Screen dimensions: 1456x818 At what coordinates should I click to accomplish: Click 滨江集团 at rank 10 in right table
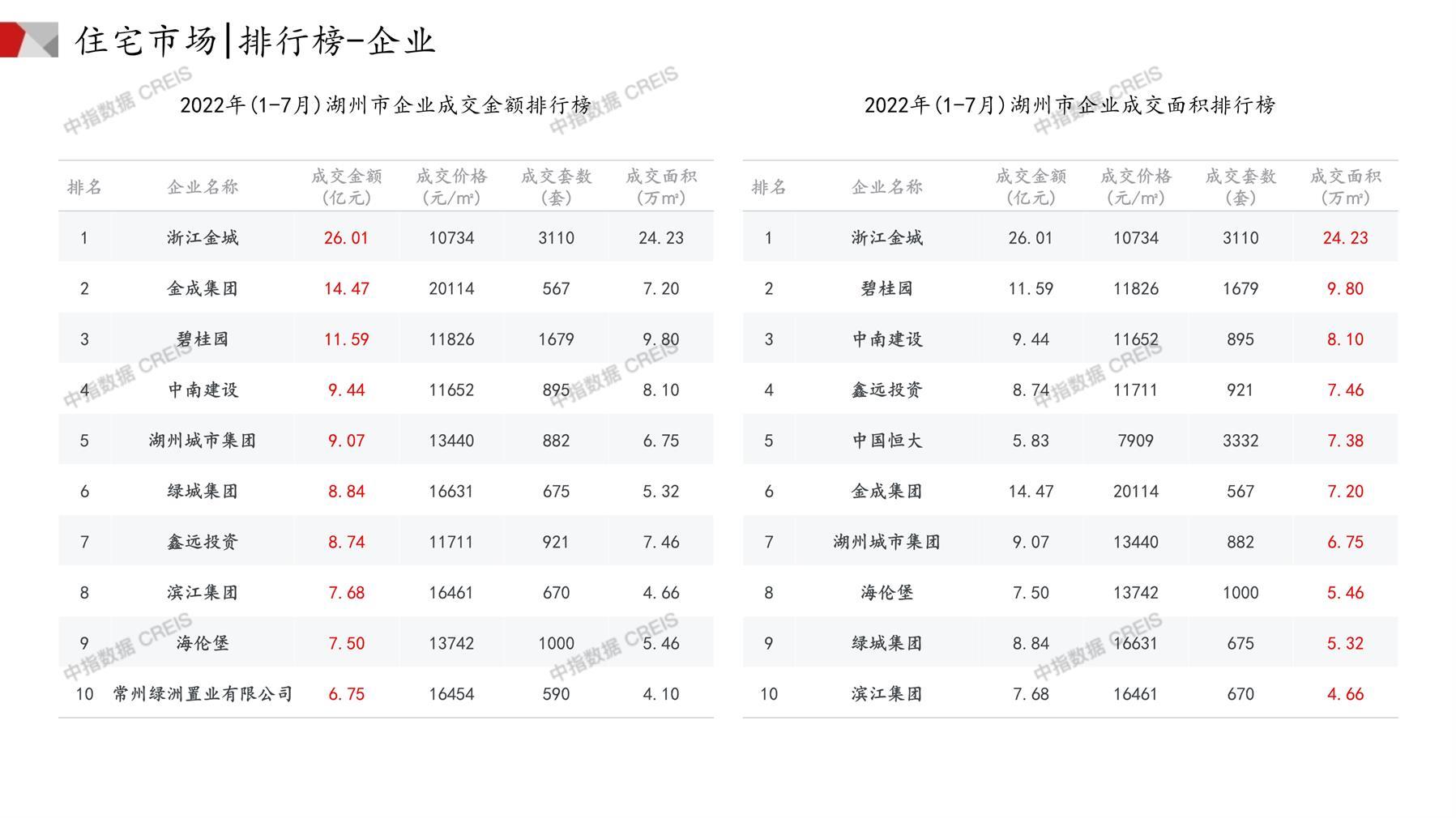(x=886, y=693)
